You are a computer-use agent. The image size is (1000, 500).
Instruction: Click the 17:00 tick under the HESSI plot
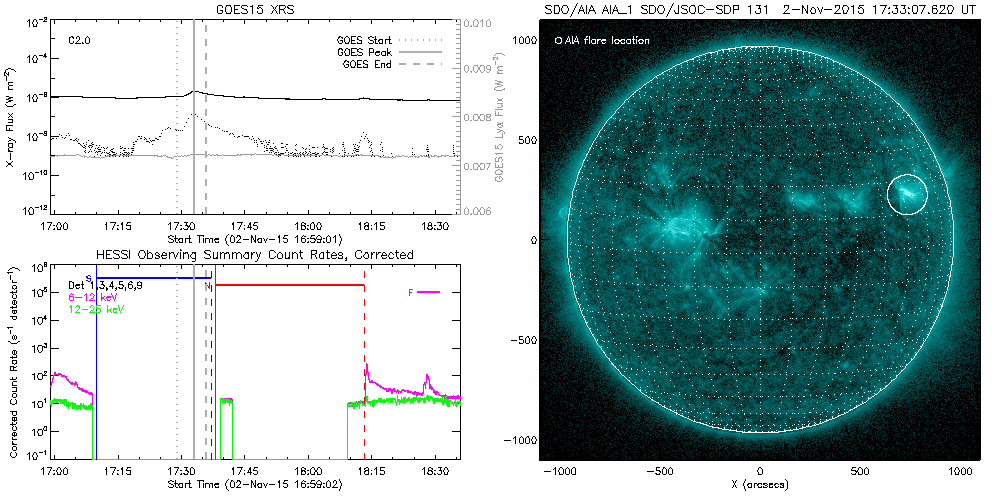55,472
